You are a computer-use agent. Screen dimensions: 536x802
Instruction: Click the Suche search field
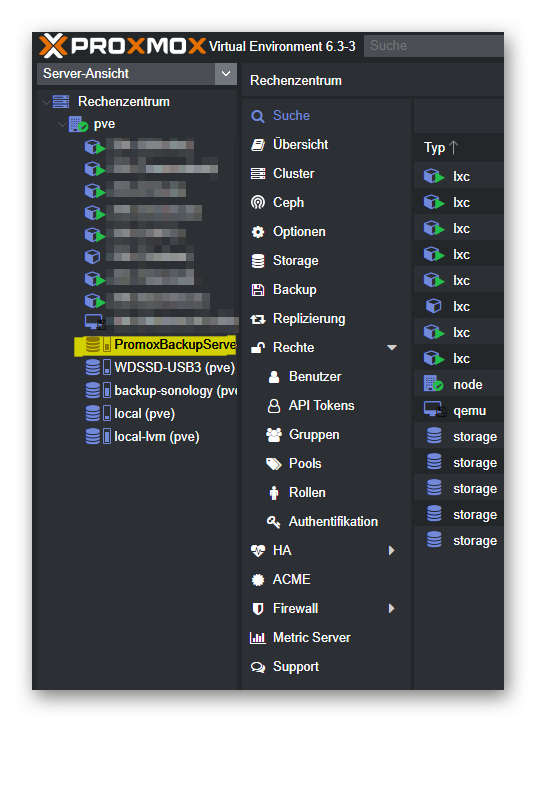[434, 46]
